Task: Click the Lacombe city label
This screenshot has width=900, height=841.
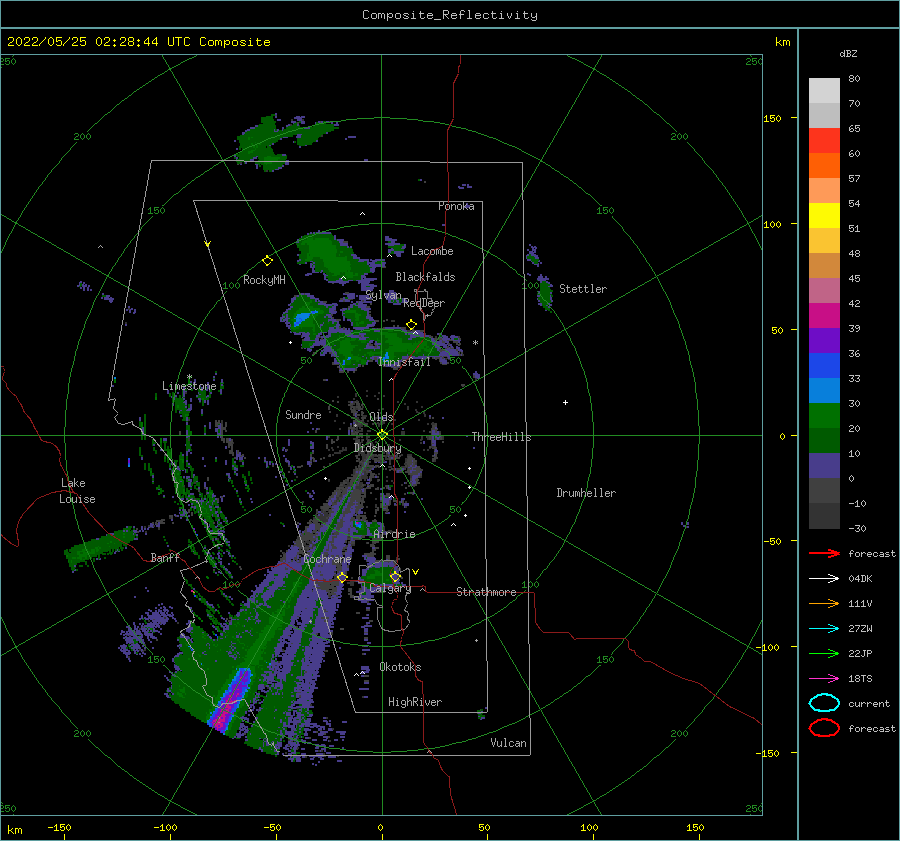Action: coord(432,251)
